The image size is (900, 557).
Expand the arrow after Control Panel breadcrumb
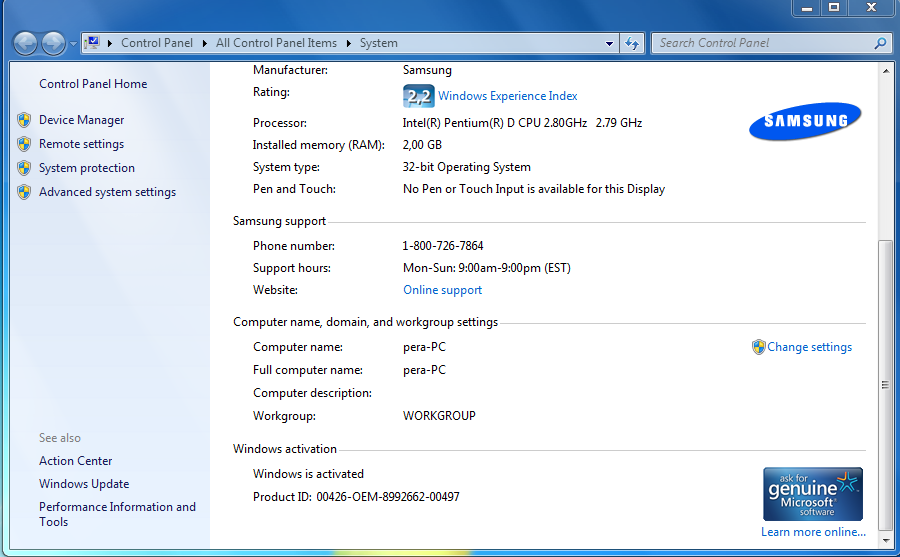pyautogui.click(x=205, y=43)
